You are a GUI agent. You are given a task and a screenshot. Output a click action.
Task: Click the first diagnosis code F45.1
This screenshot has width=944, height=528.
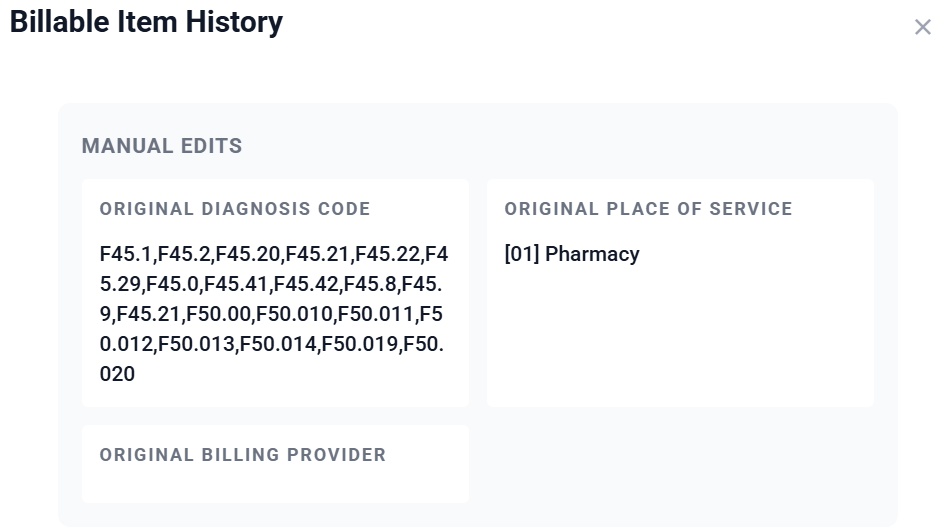pyautogui.click(x=125, y=254)
